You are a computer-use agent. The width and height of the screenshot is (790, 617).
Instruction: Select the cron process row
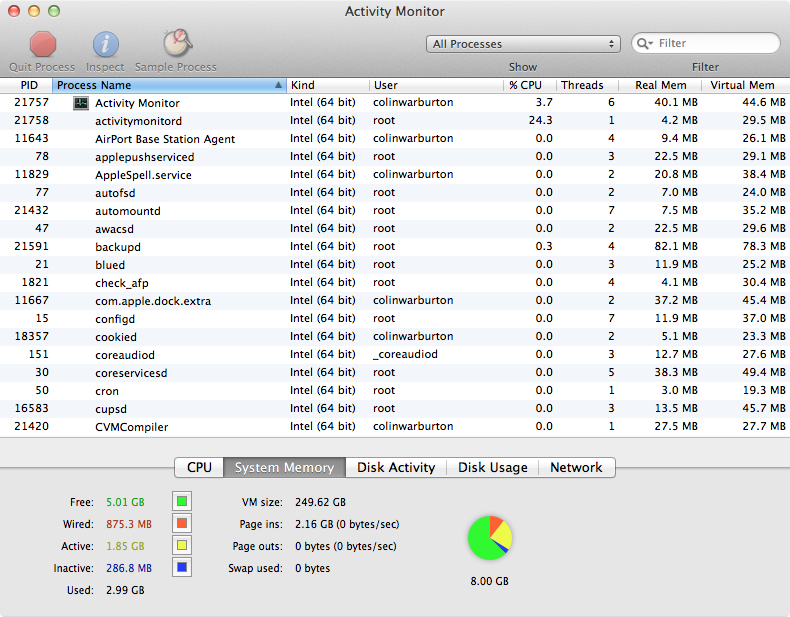pyautogui.click(x=395, y=391)
